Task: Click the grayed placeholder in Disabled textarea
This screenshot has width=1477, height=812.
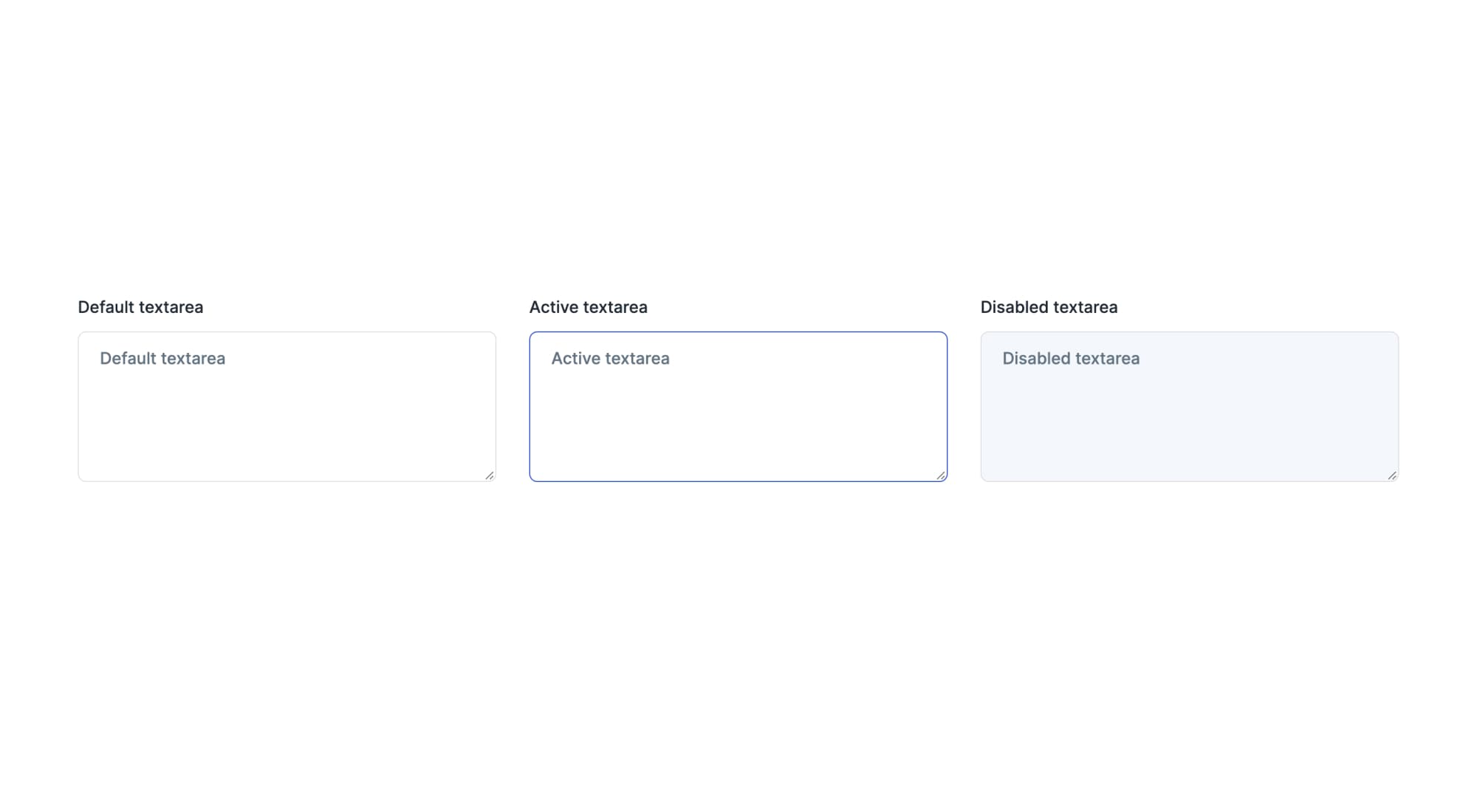Action: (1070, 359)
